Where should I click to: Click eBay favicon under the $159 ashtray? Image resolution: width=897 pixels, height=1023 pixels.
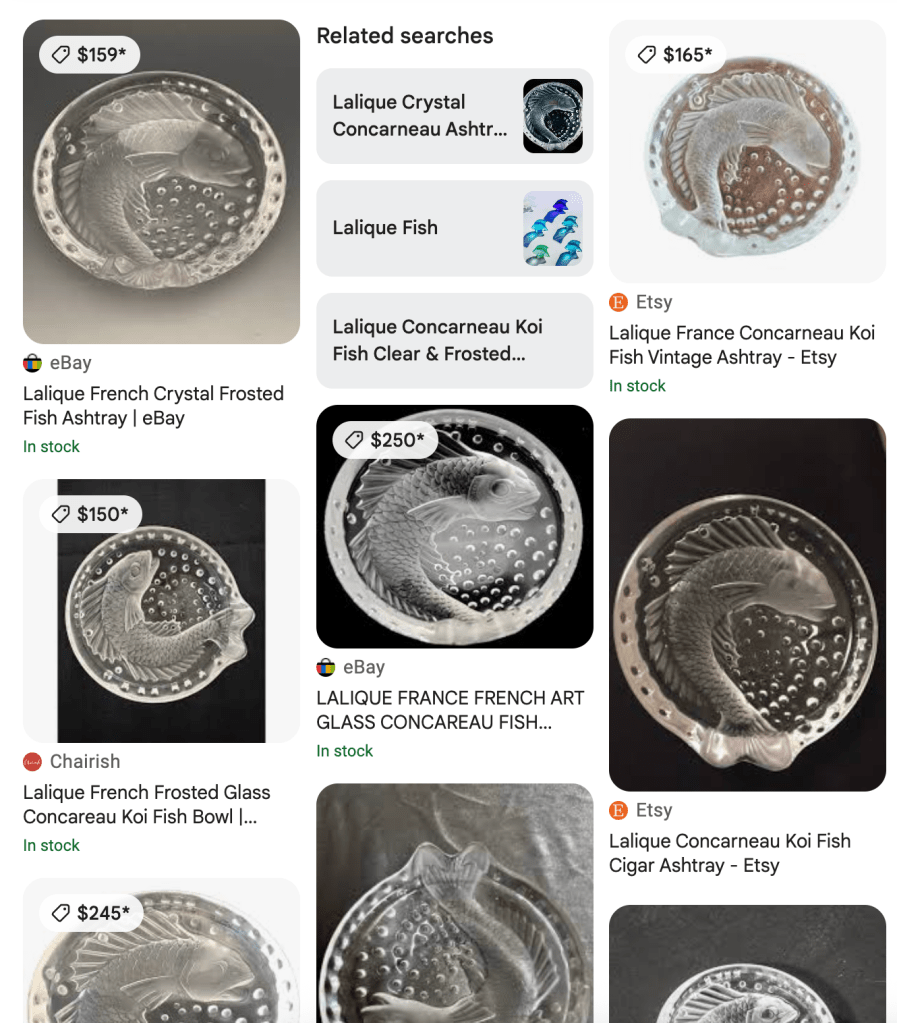pos(32,364)
